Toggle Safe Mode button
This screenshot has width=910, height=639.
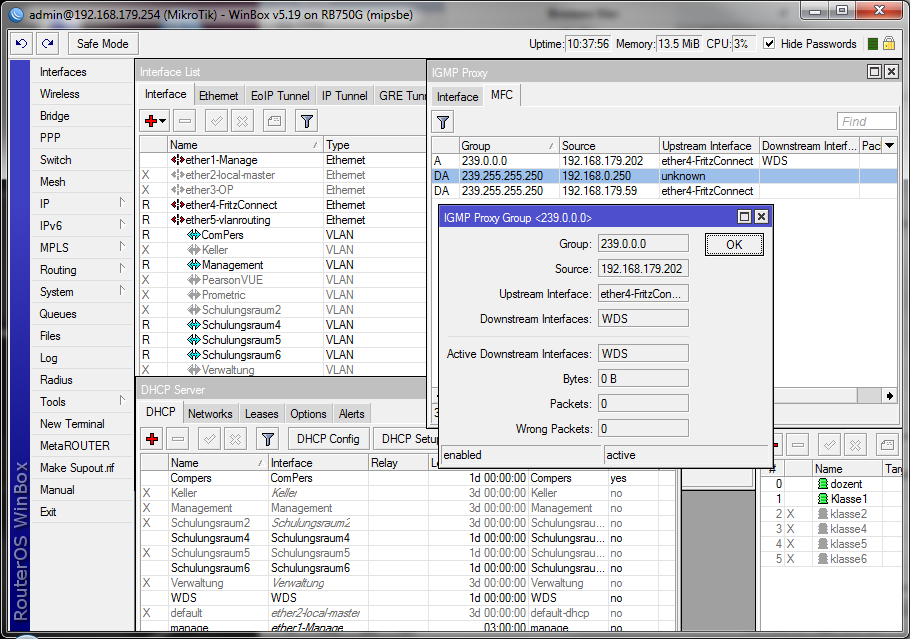pyautogui.click(x=102, y=44)
